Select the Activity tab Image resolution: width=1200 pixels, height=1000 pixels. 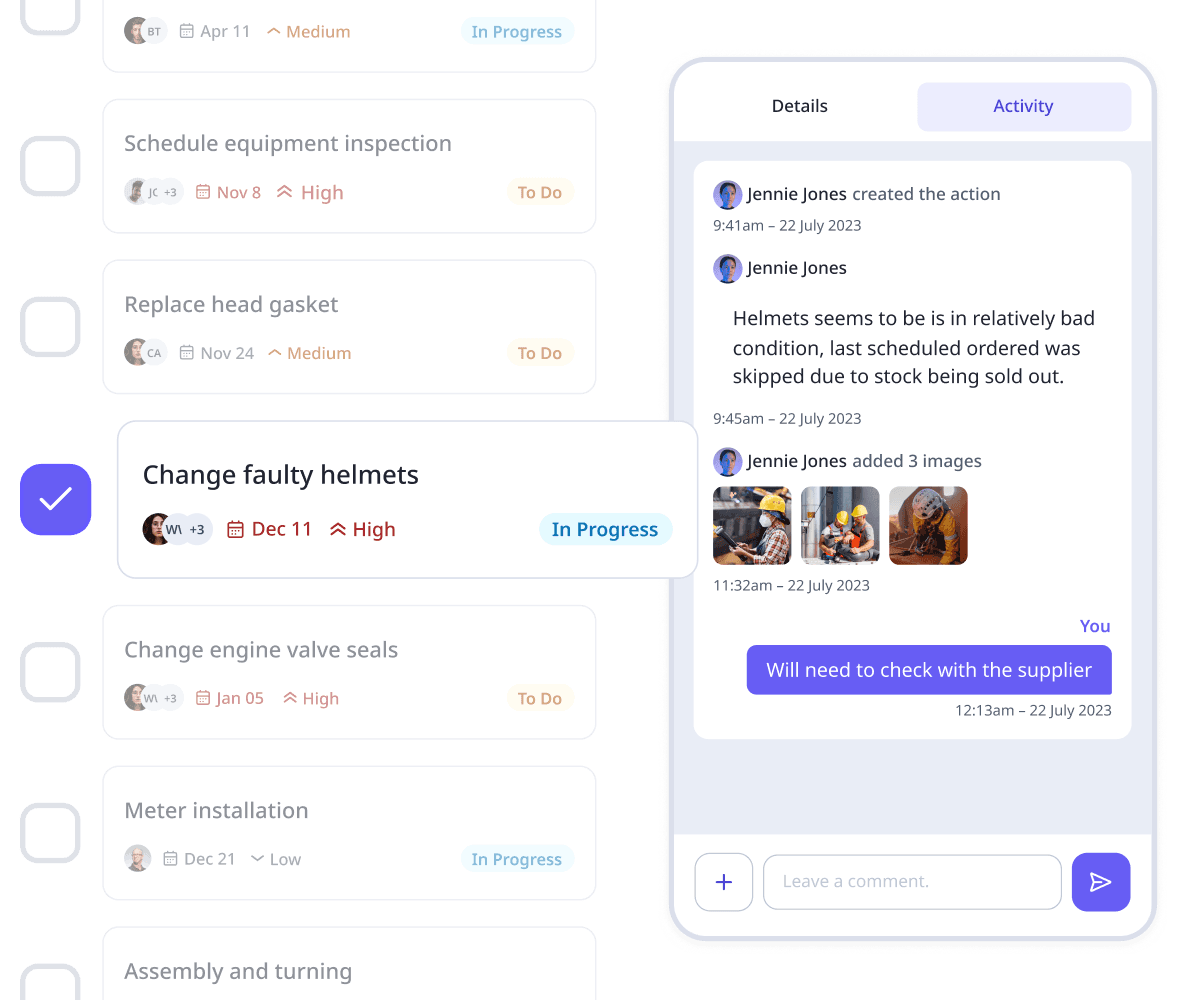point(1023,106)
